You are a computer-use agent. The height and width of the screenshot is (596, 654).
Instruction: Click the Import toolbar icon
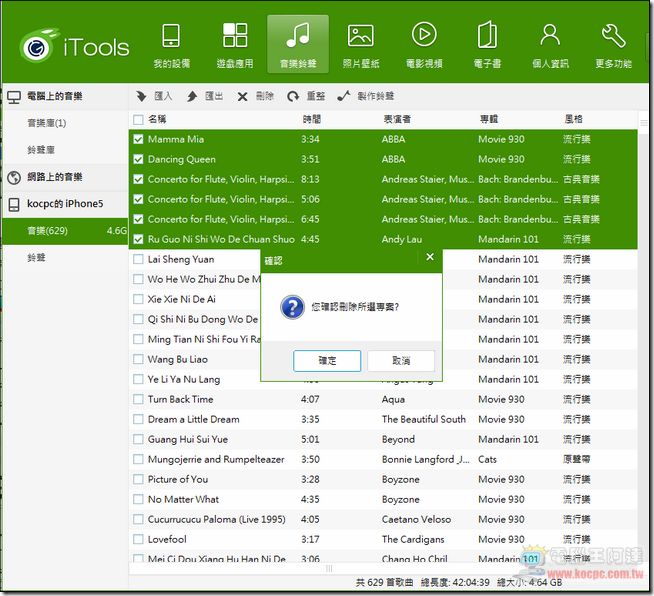click(x=141, y=96)
